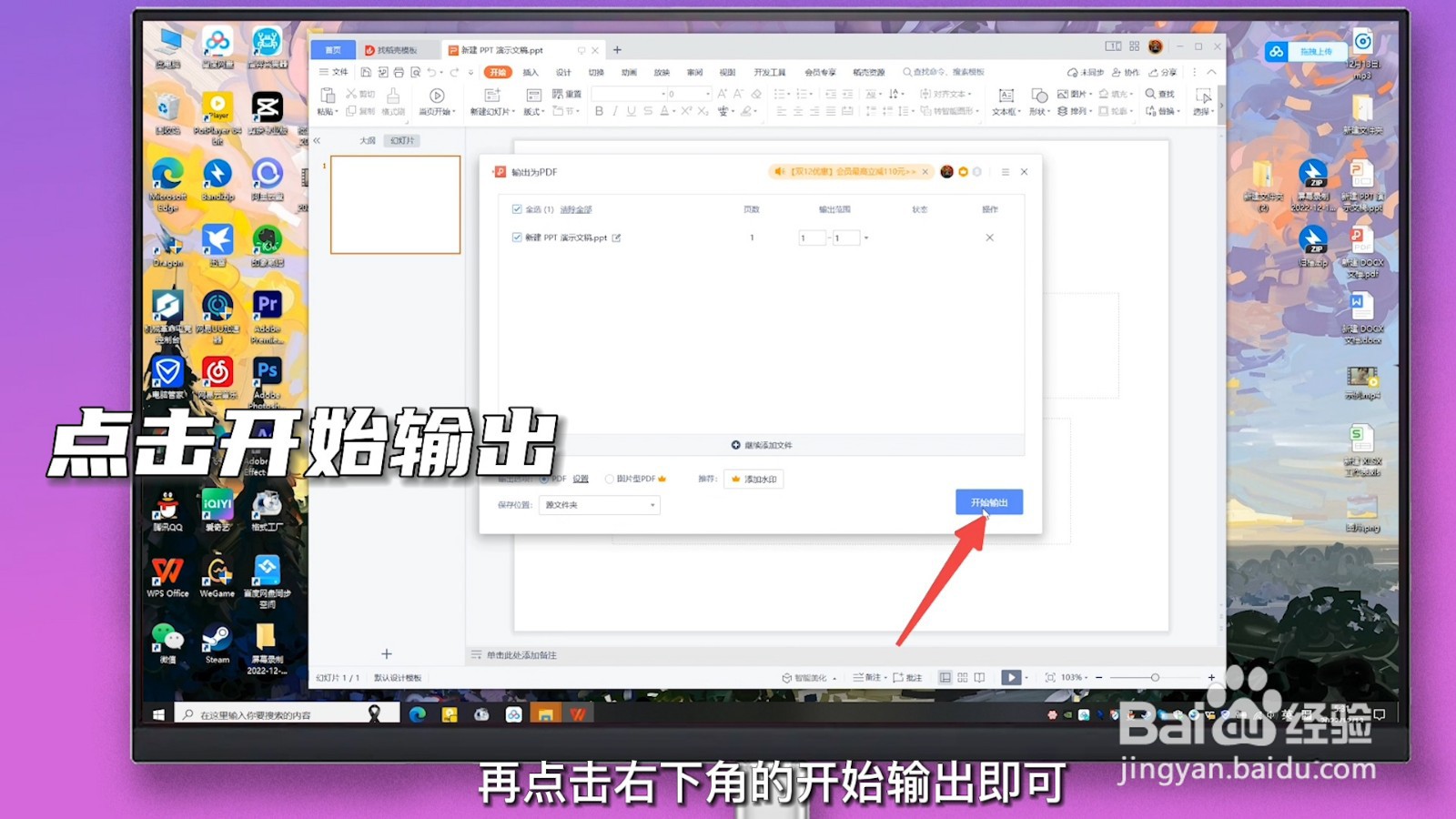The height and width of the screenshot is (819, 1456).
Task: Collapse the slide panel chevron
Action: (x=317, y=140)
